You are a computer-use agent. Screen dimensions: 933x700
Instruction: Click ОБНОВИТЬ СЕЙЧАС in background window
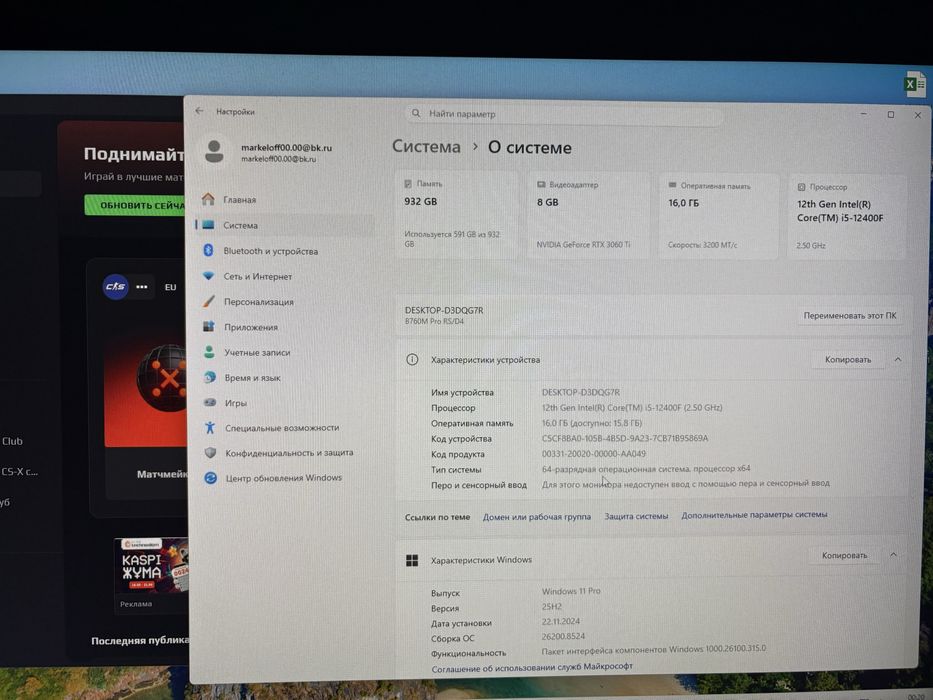point(135,205)
